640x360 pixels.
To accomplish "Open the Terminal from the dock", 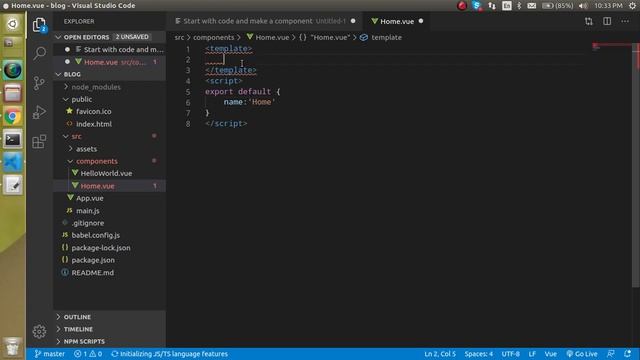I will (13, 140).
